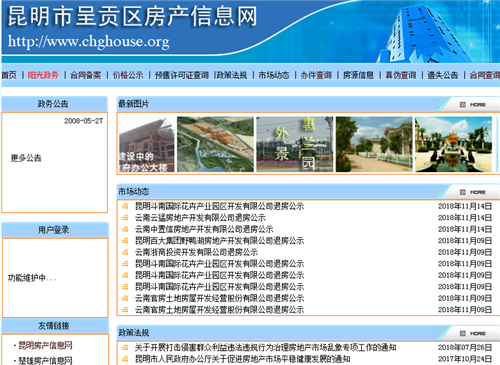Click the 2018年07月26日 date in 政策法规

[x=465, y=348]
